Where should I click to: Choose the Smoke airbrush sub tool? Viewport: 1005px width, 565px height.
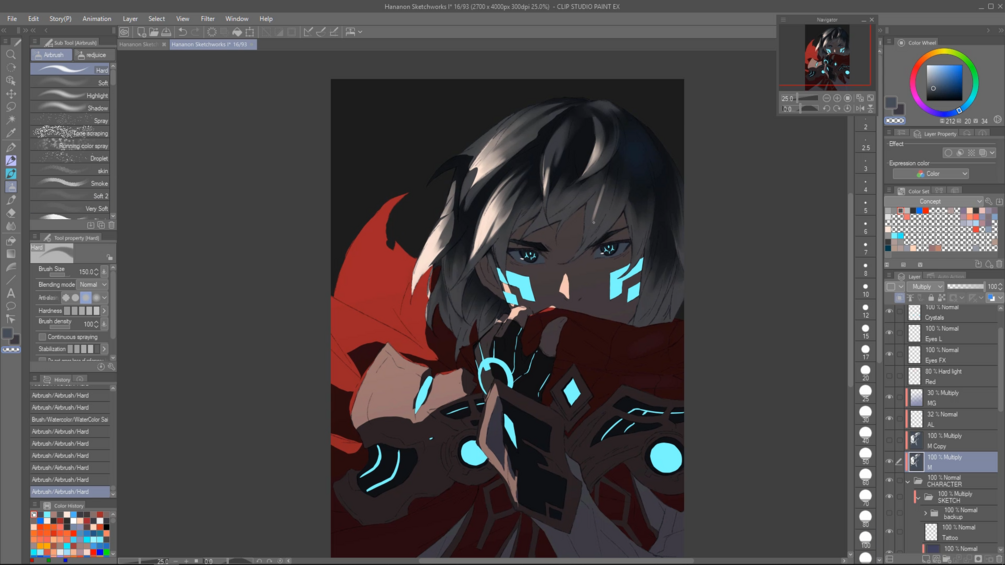(x=70, y=183)
